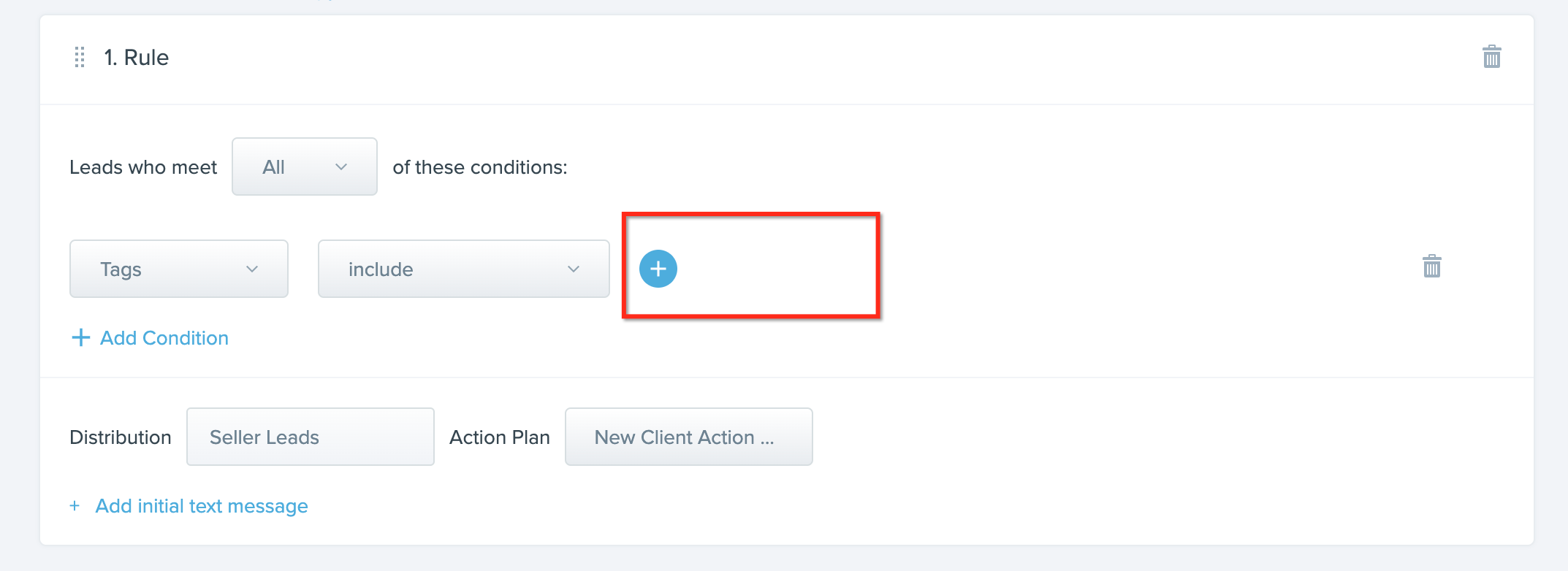Click the Add Condition link

point(164,338)
